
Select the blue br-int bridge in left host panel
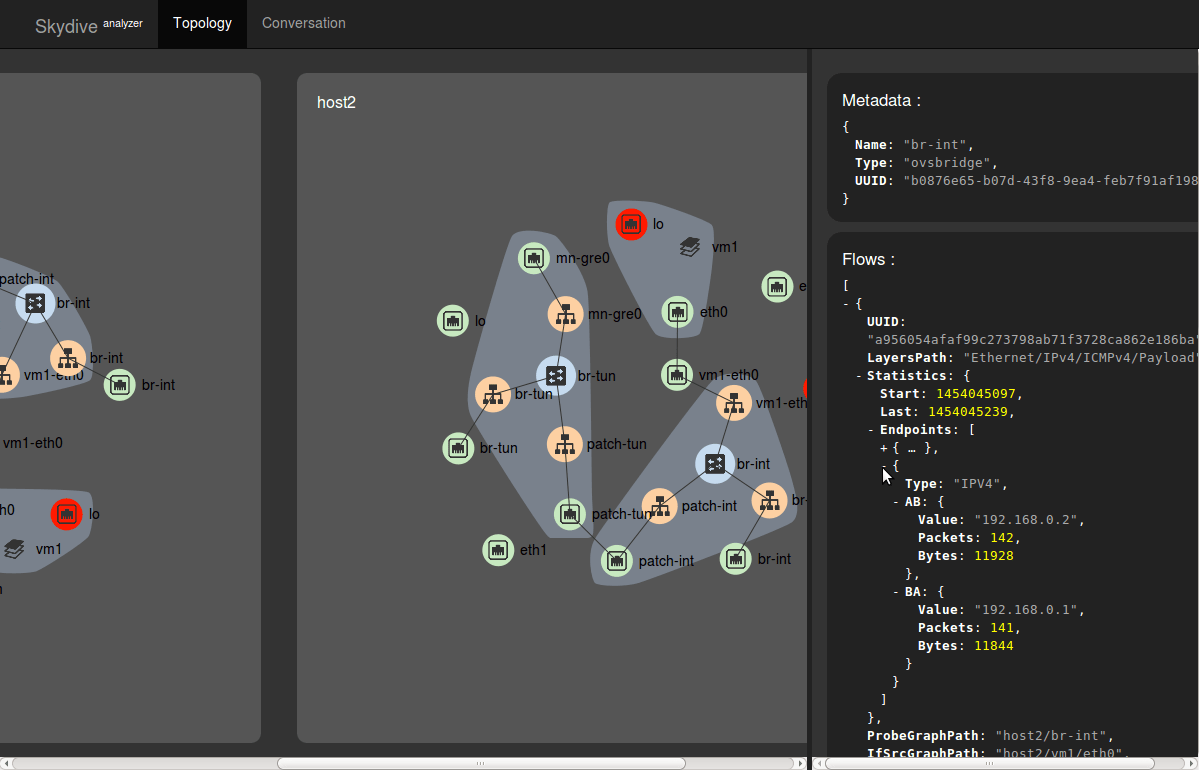[x=35, y=303]
